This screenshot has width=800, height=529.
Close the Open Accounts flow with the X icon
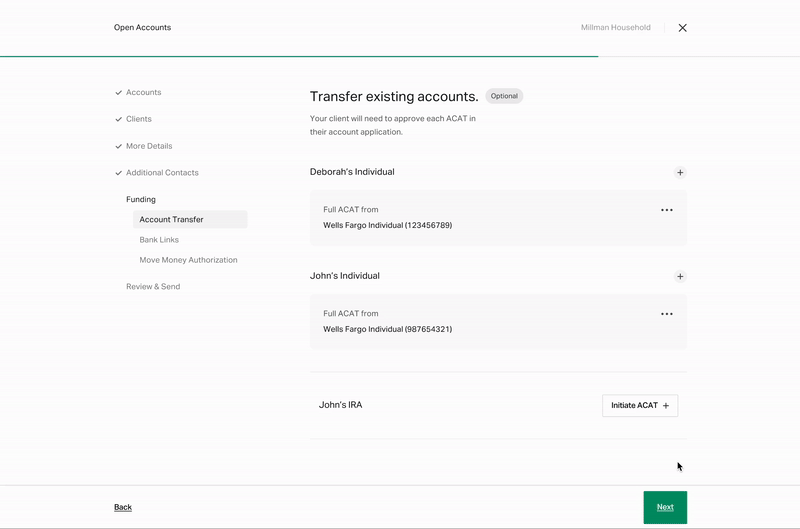(682, 28)
